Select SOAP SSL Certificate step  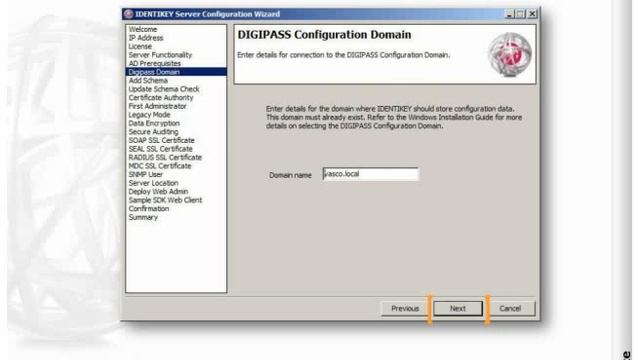click(162, 140)
